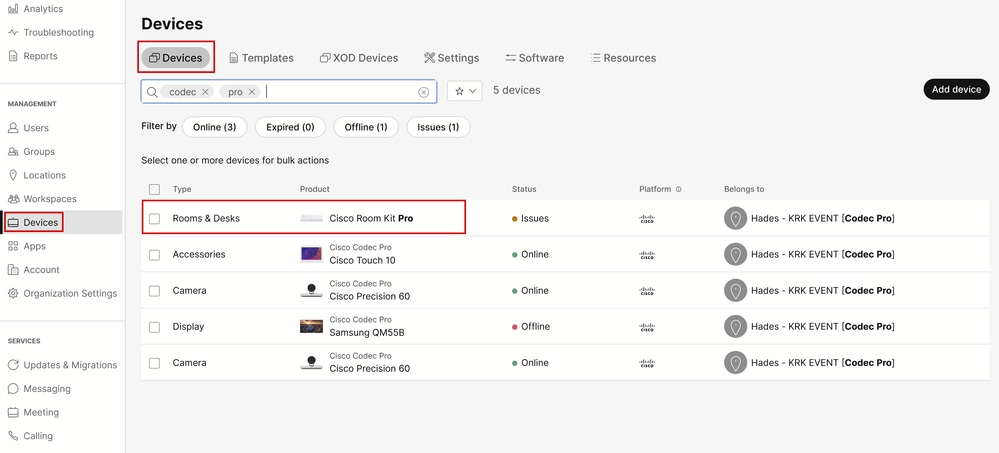Switch to the Resources tab
The width and height of the screenshot is (999, 453).
tap(623, 58)
